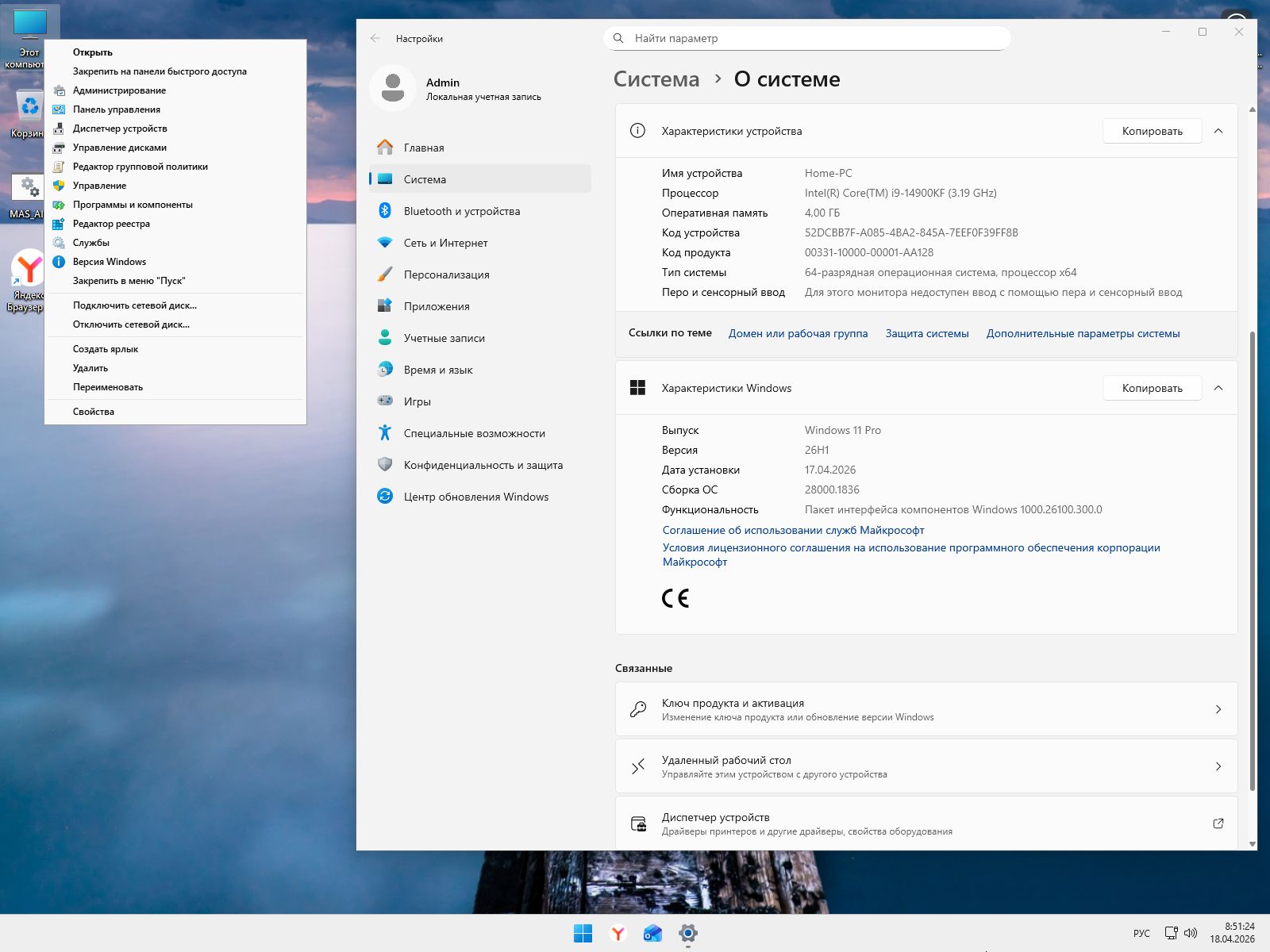Screen dimensions: 1270x952
Task: Choose Диспетчер устройств in the context menu
Action: click(x=120, y=129)
